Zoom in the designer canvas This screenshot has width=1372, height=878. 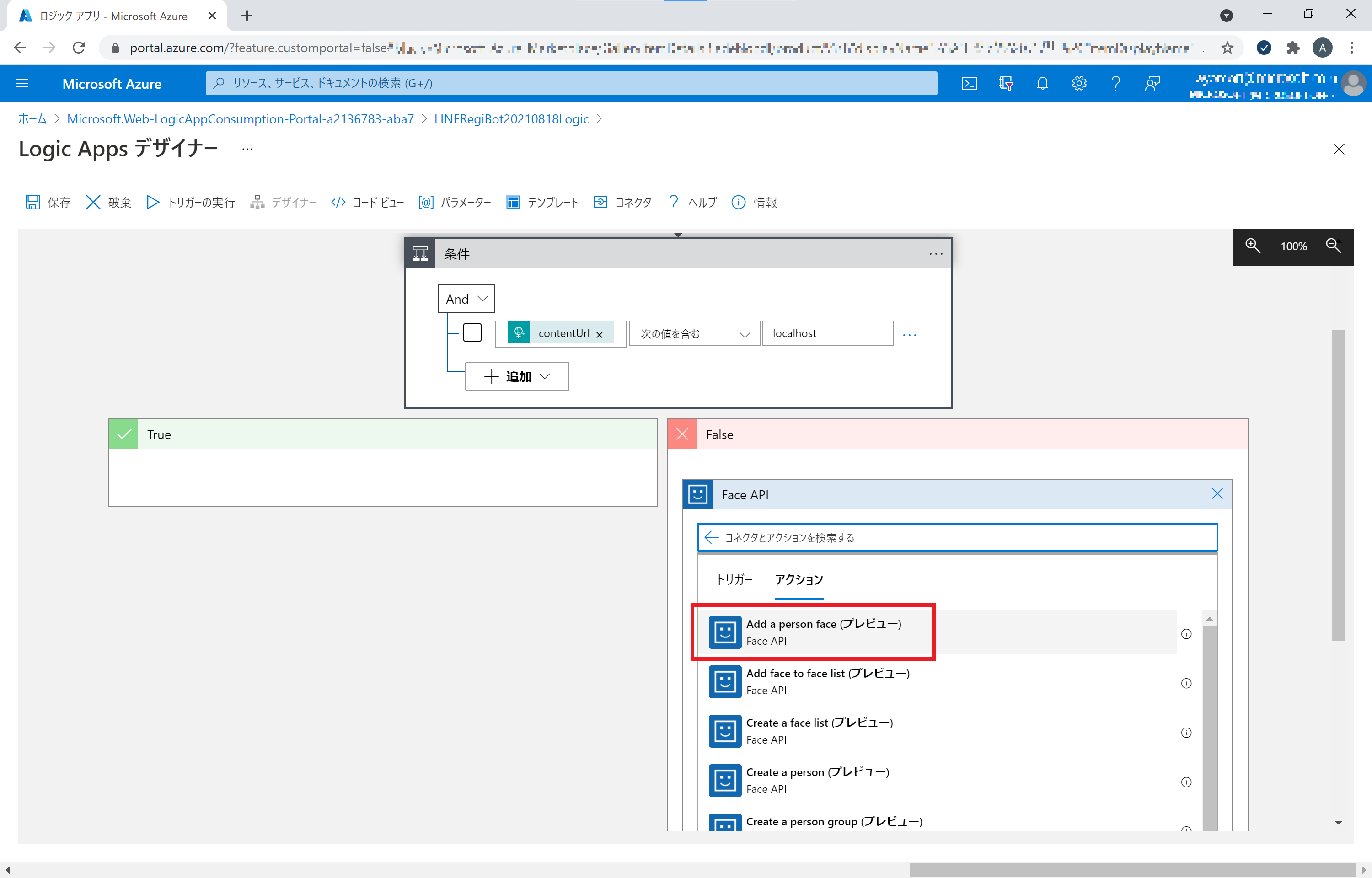(x=1252, y=246)
